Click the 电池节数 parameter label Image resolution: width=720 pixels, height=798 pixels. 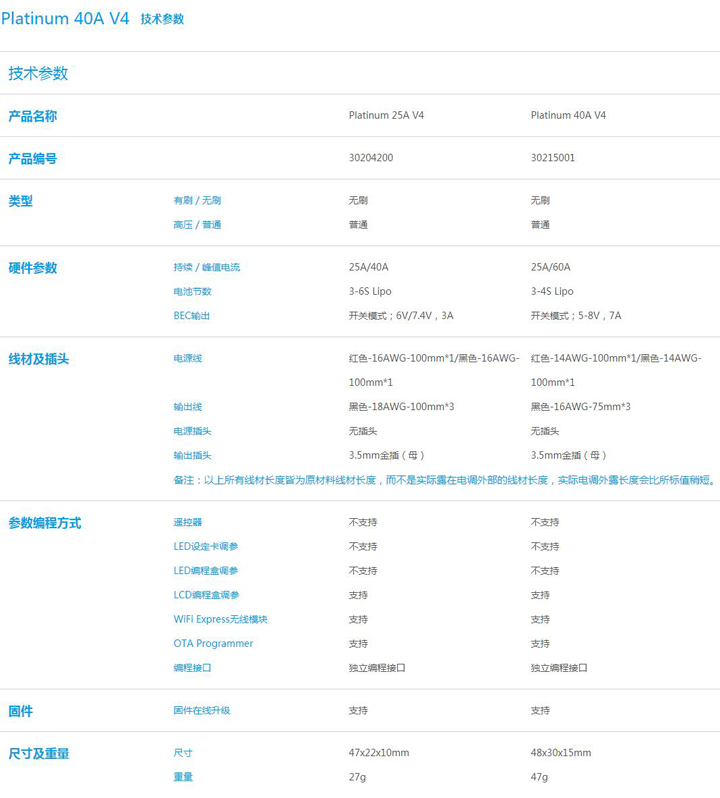192,292
